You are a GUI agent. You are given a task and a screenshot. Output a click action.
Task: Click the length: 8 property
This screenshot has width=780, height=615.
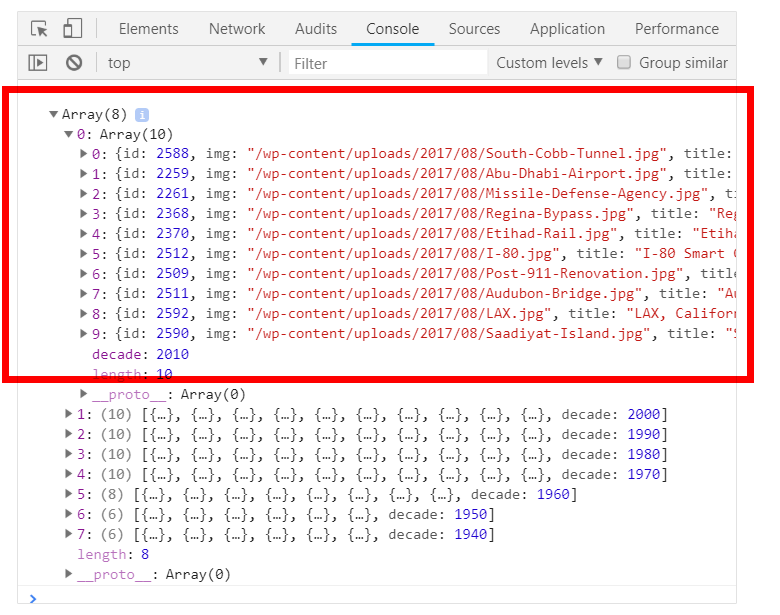coord(113,554)
